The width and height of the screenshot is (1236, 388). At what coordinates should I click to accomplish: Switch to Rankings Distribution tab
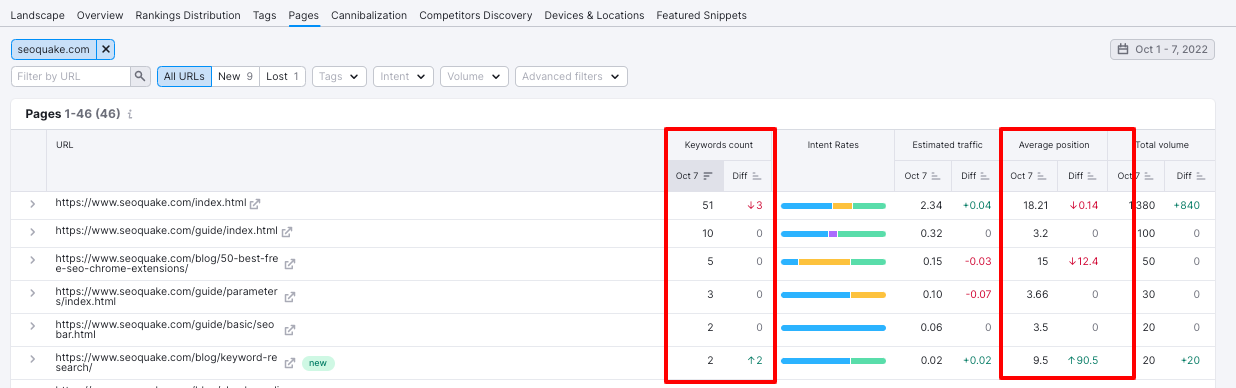coord(188,15)
